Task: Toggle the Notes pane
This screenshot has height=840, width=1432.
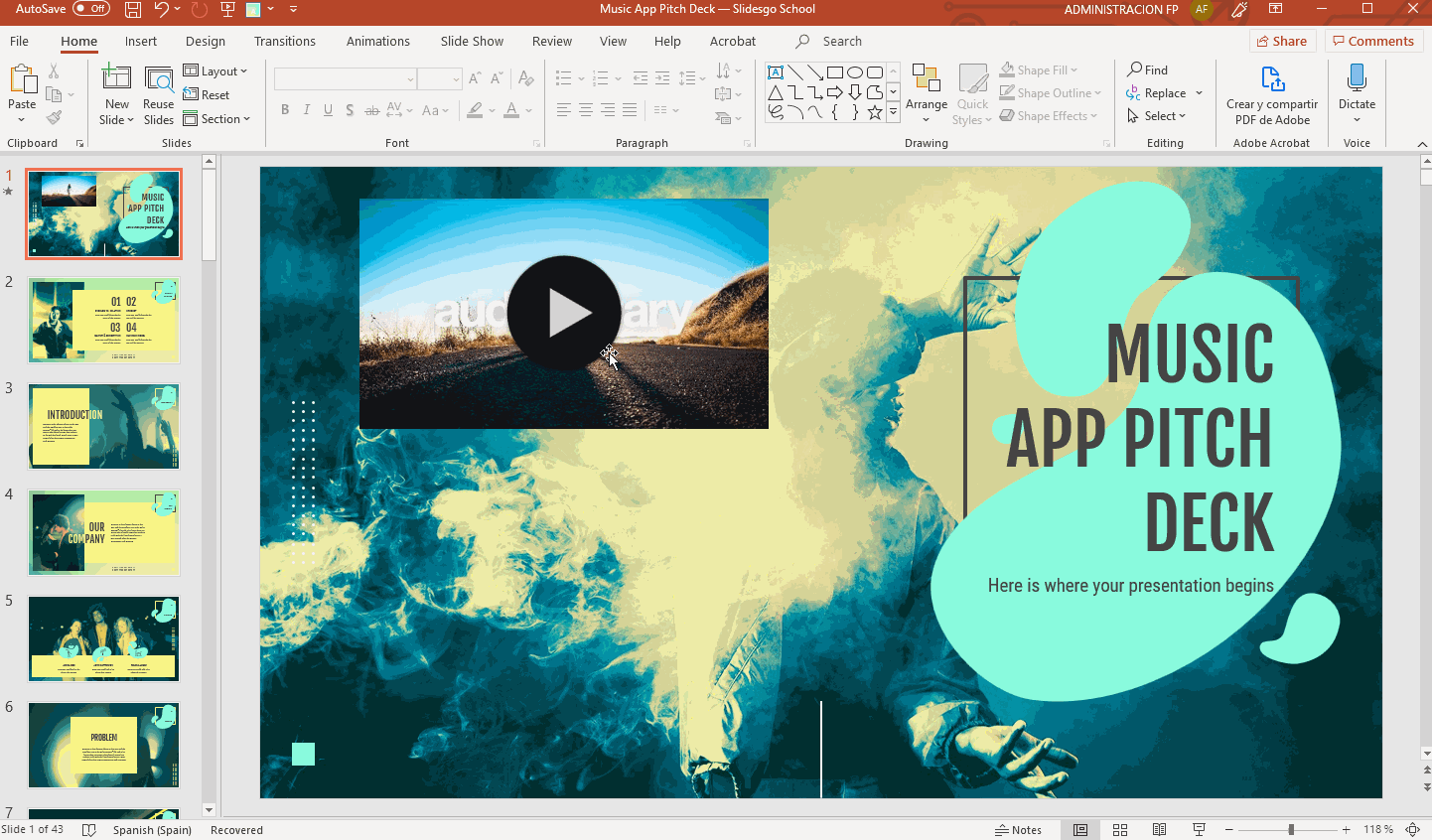Action: (x=1019, y=830)
